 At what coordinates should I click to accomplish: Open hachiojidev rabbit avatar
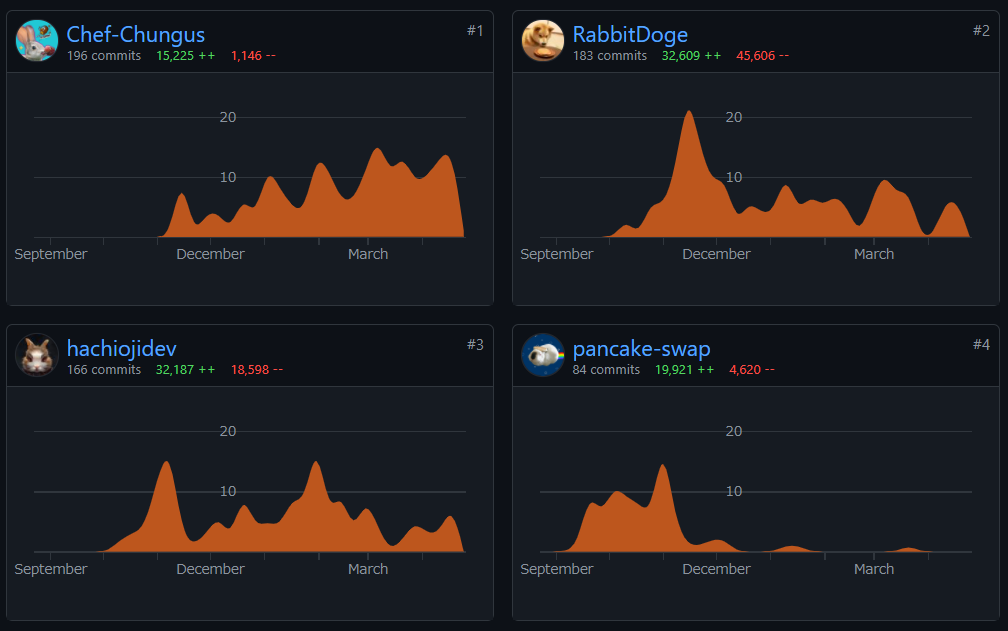37,355
